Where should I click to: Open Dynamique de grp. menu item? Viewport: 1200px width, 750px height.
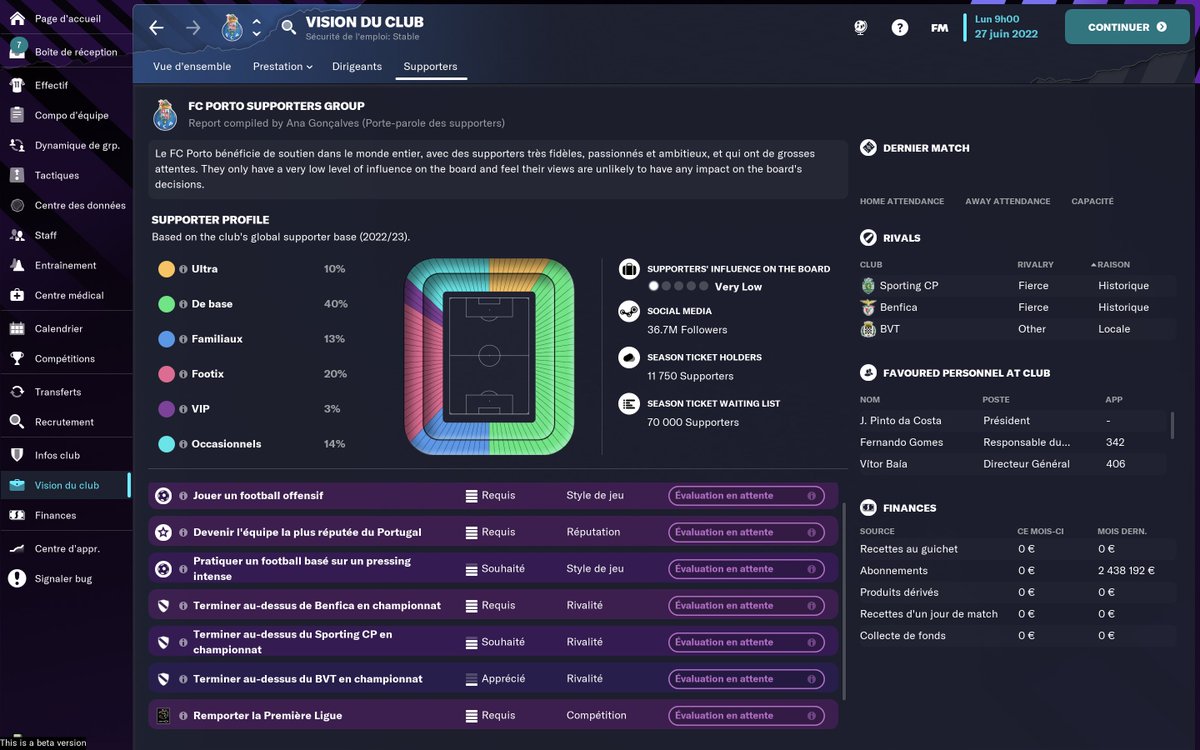point(66,145)
